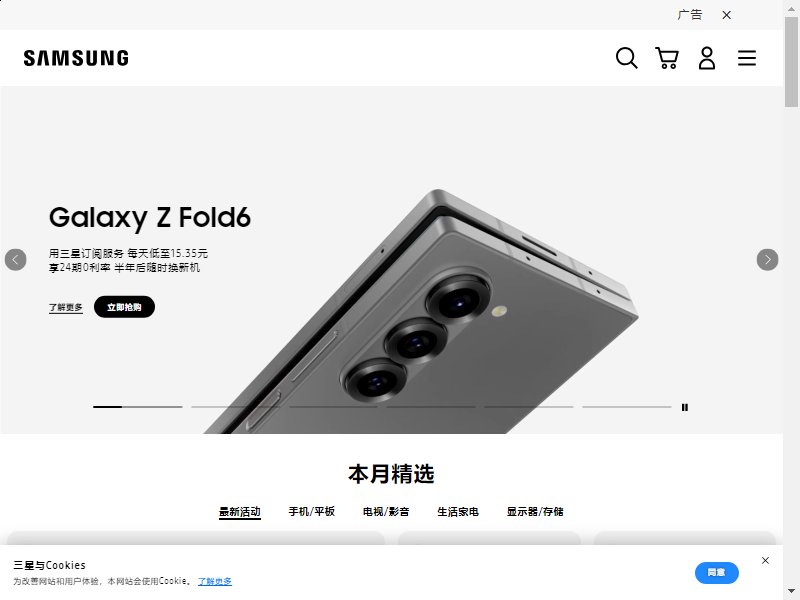The width and height of the screenshot is (800, 600).
Task: Switch to the 手机/平板 tab
Action: pyautogui.click(x=311, y=511)
